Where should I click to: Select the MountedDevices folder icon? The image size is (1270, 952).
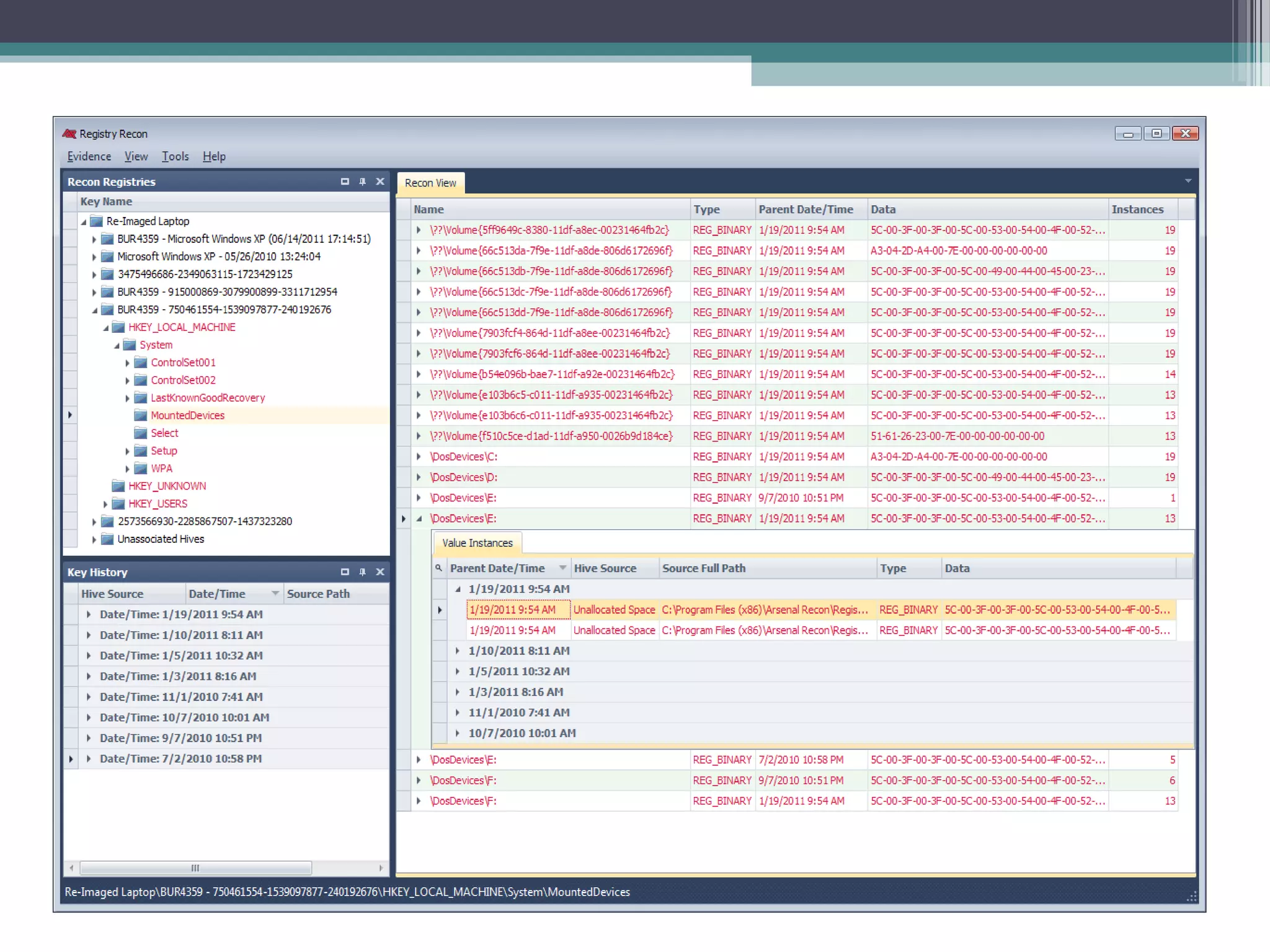(x=141, y=415)
